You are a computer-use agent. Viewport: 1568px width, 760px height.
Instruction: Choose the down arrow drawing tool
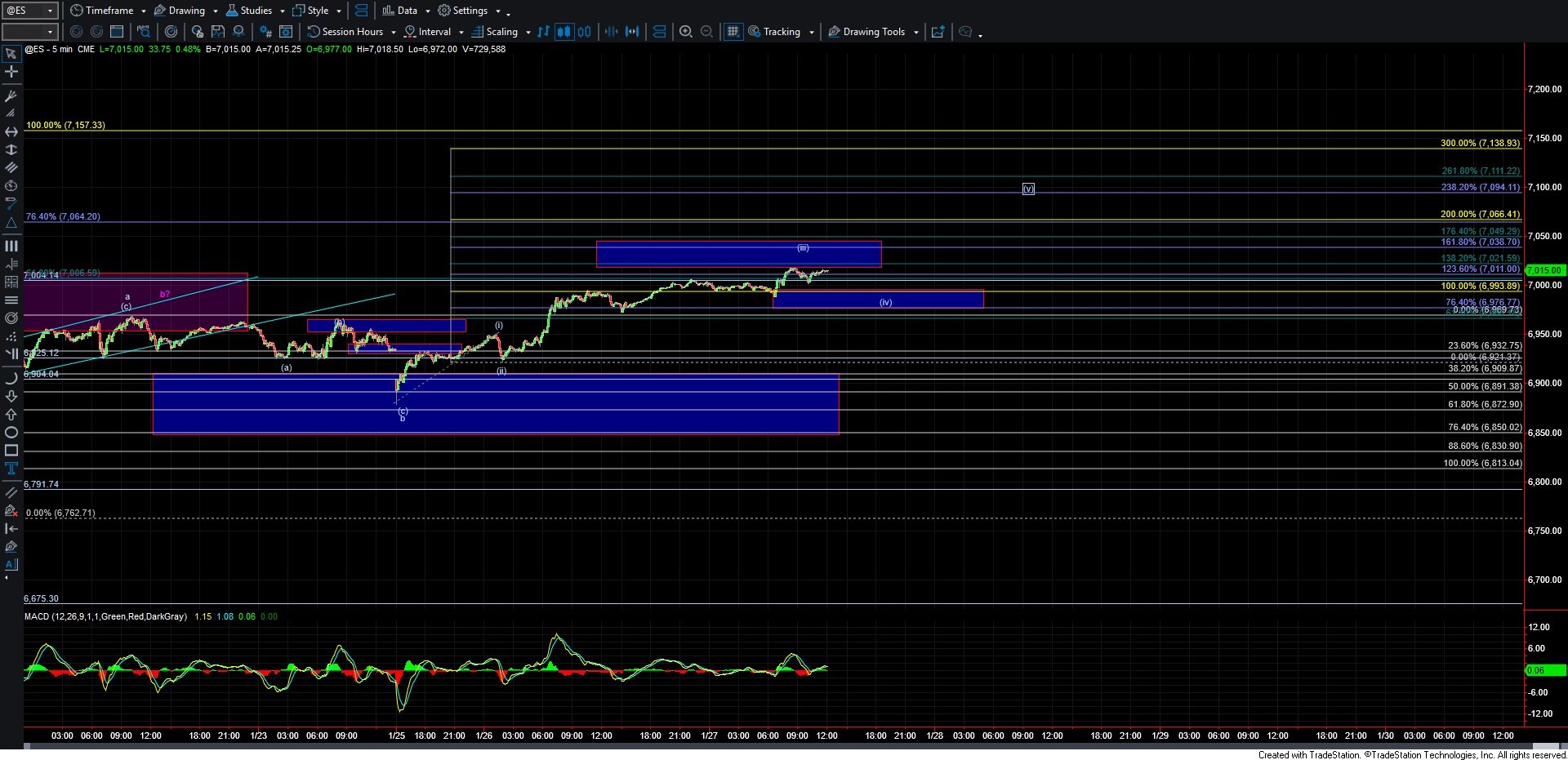[11, 397]
